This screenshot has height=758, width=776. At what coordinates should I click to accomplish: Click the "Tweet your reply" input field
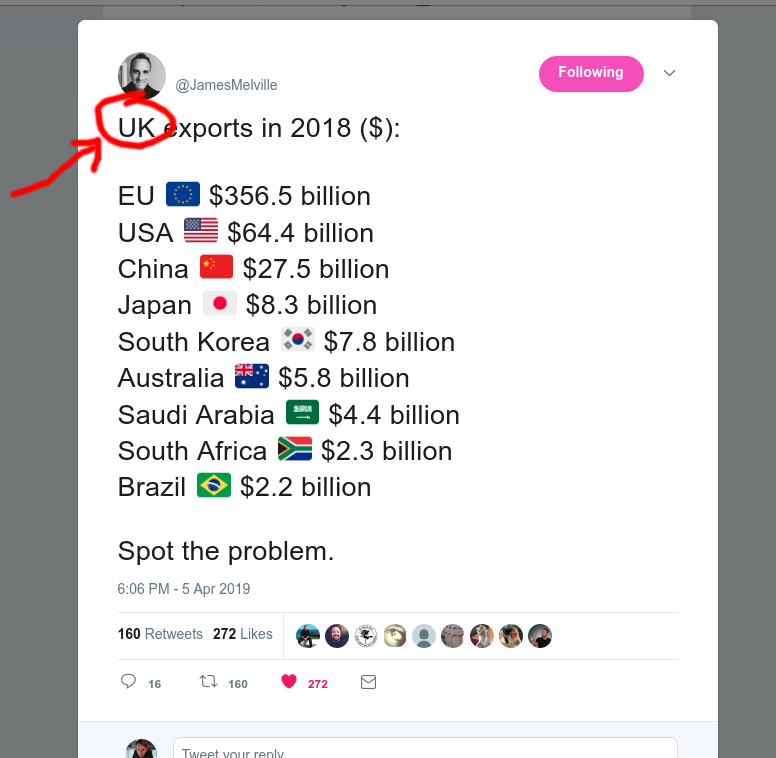click(425, 751)
